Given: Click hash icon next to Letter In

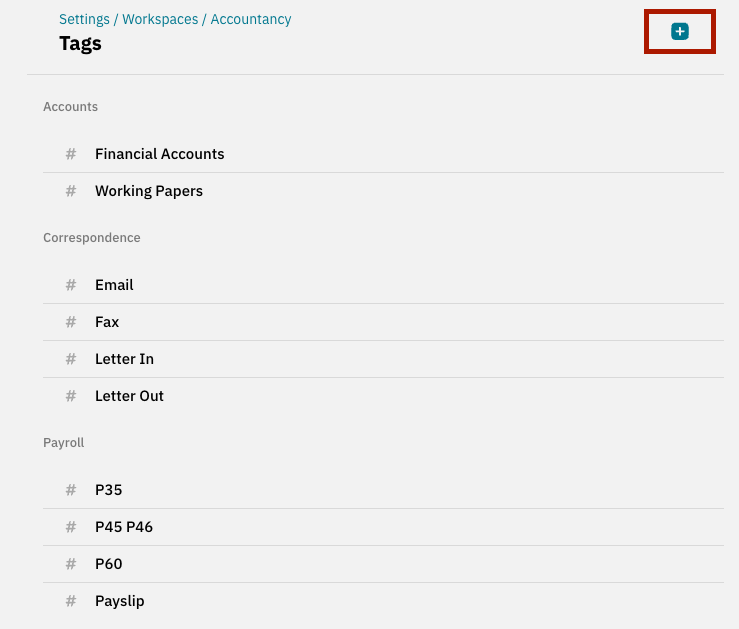Looking at the screenshot, I should point(71,359).
